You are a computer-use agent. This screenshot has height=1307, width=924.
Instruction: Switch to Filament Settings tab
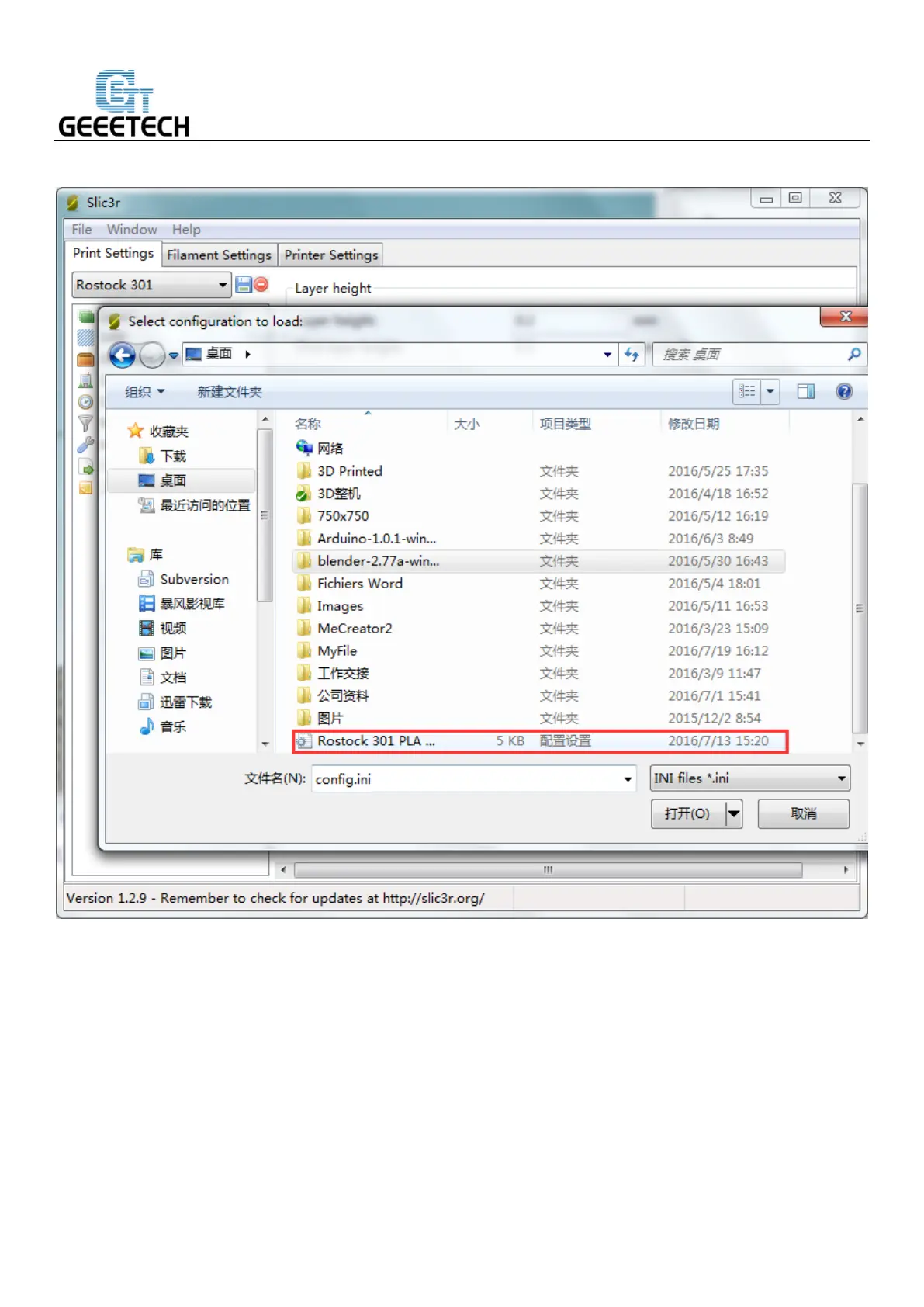tap(219, 255)
